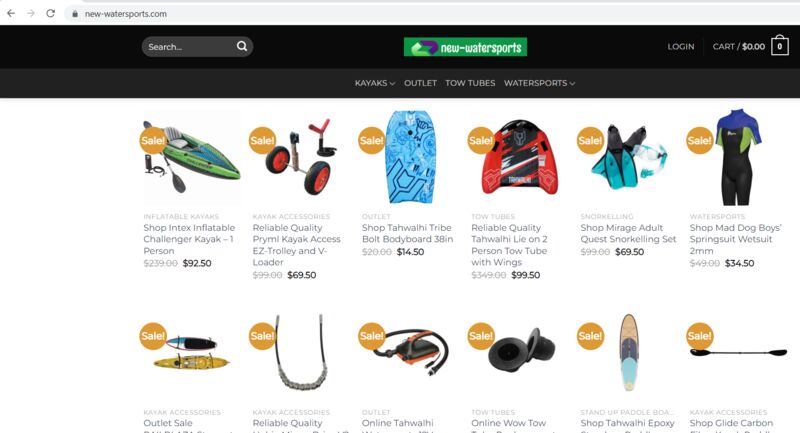The image size is (800, 433).
Task: Click the browser forward arrow
Action: click(31, 13)
